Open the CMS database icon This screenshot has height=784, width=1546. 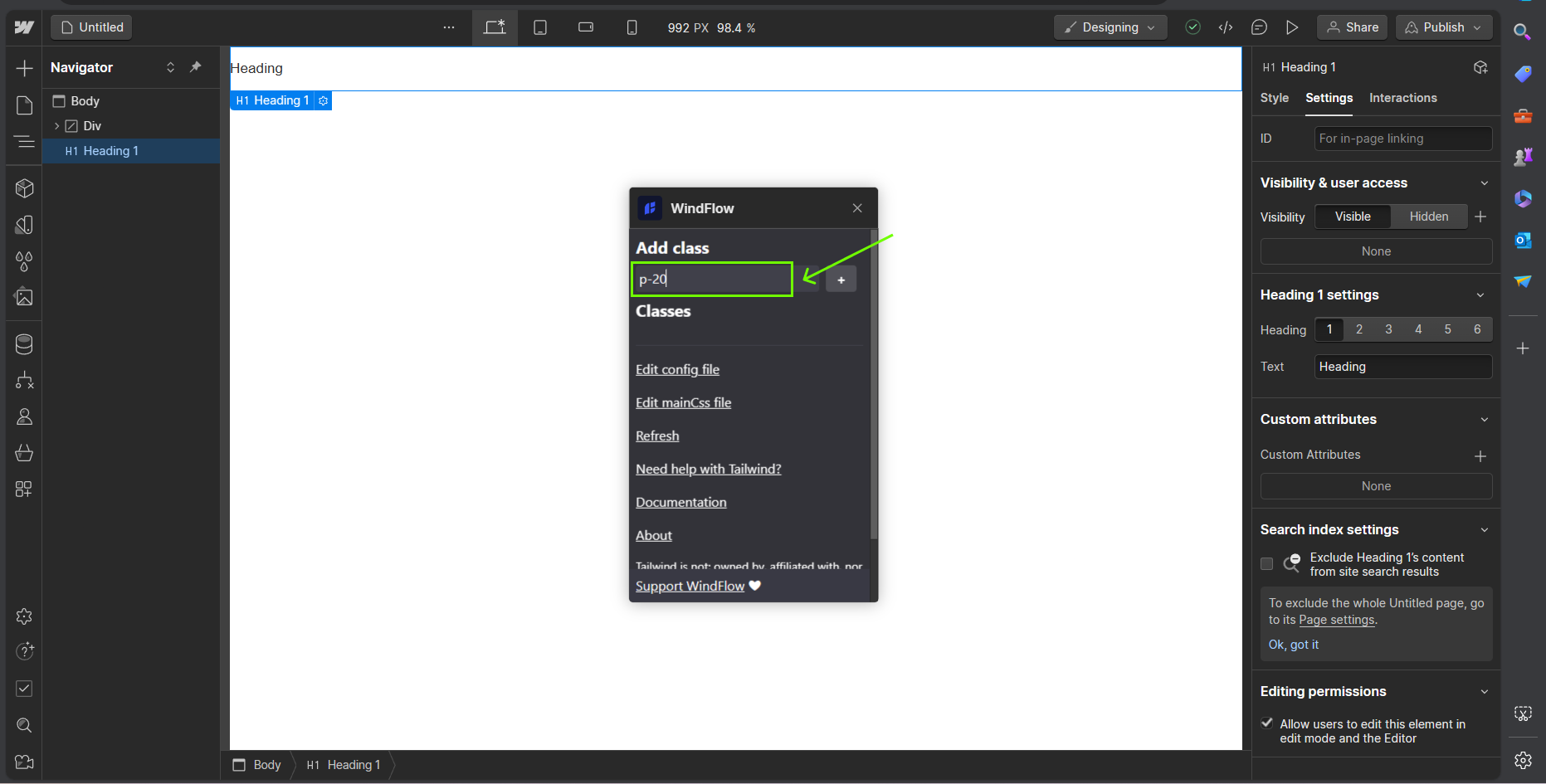24,344
